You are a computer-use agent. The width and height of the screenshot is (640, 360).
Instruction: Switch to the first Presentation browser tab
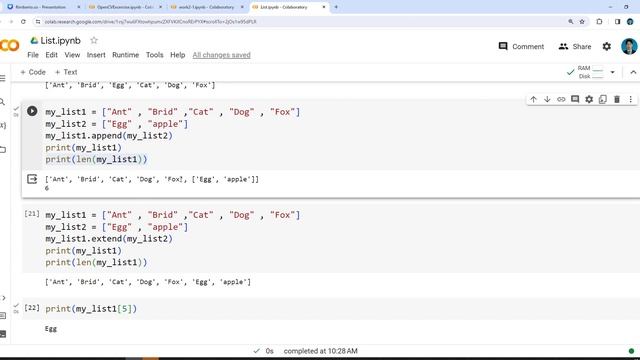coord(43,7)
